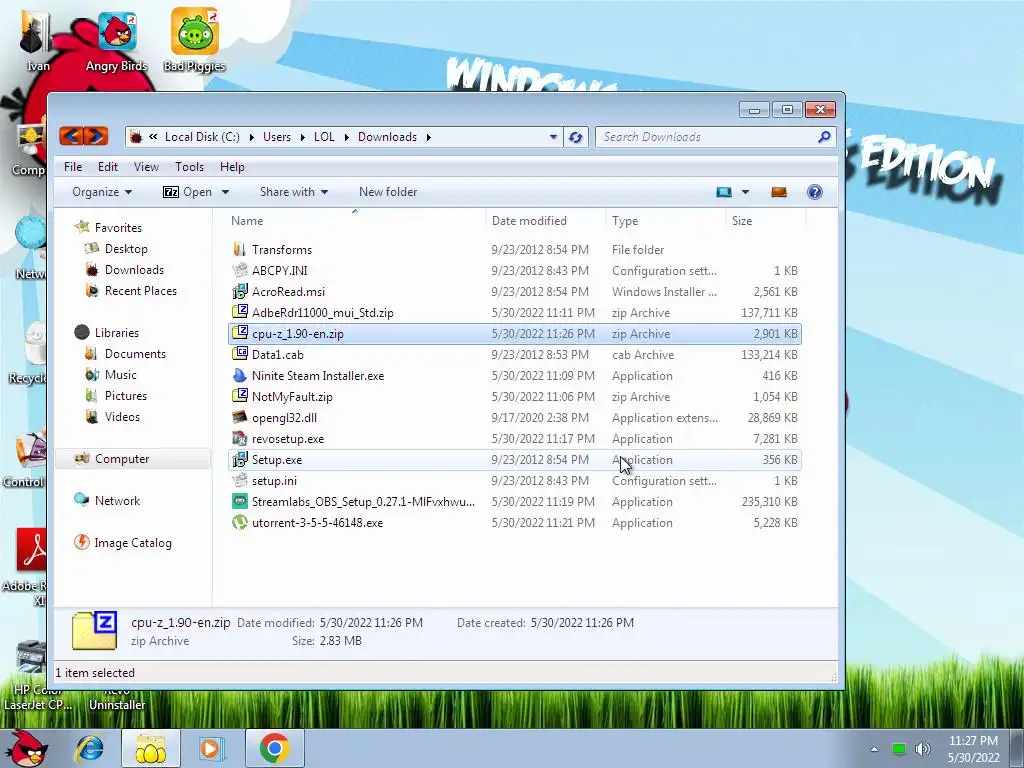This screenshot has height=768, width=1024.
Task: Select the AcroRead.msi installer icon
Action: point(240,291)
